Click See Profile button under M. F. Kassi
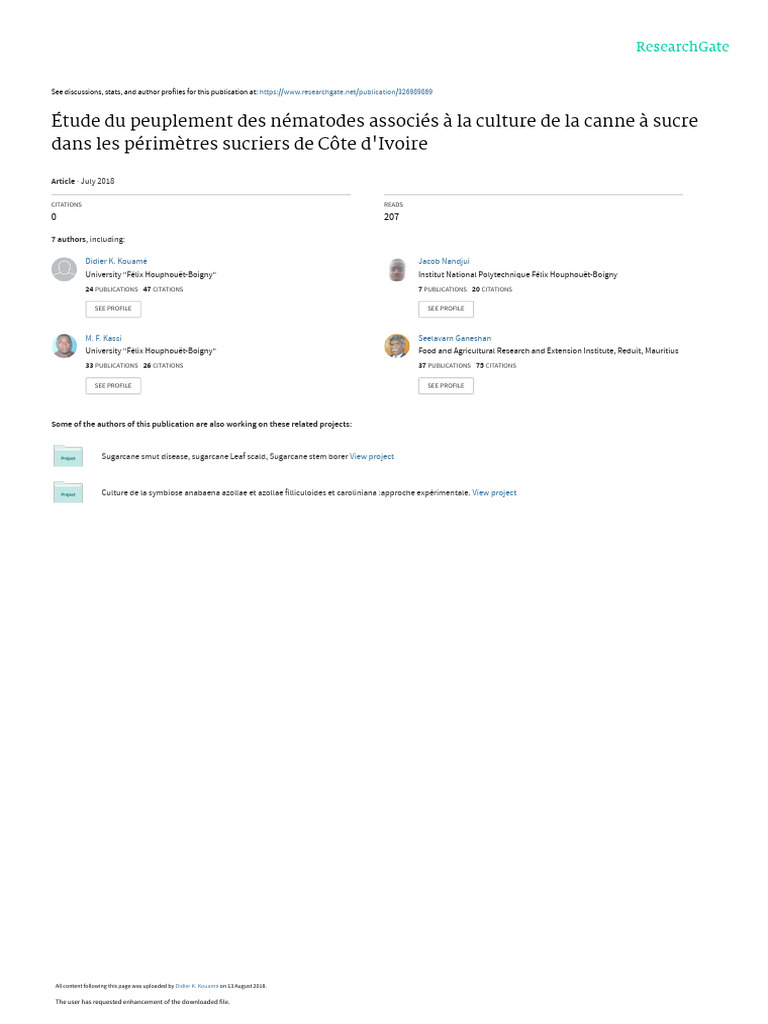This screenshot has height=1024, width=768. 113,386
